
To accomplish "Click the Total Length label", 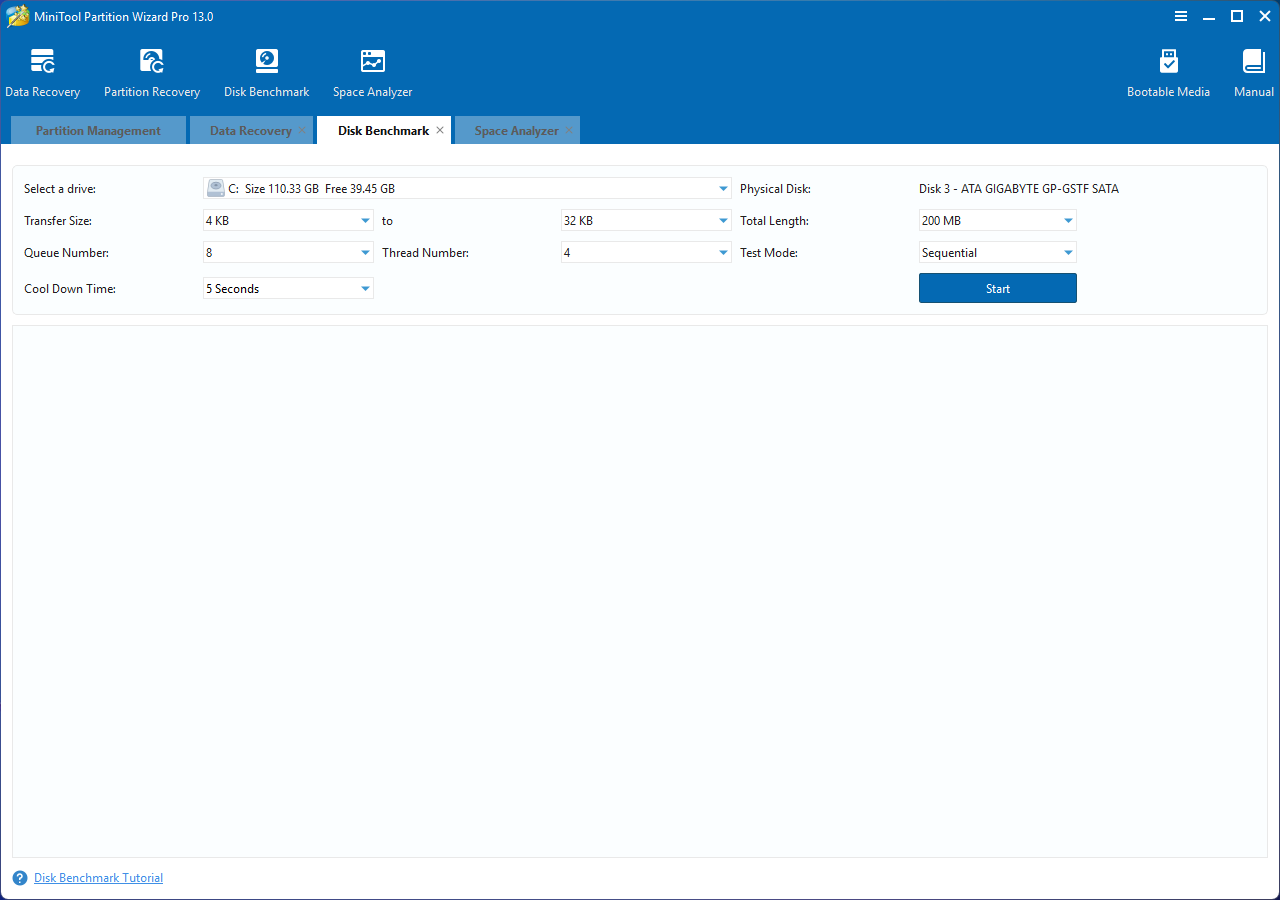I will [x=774, y=220].
